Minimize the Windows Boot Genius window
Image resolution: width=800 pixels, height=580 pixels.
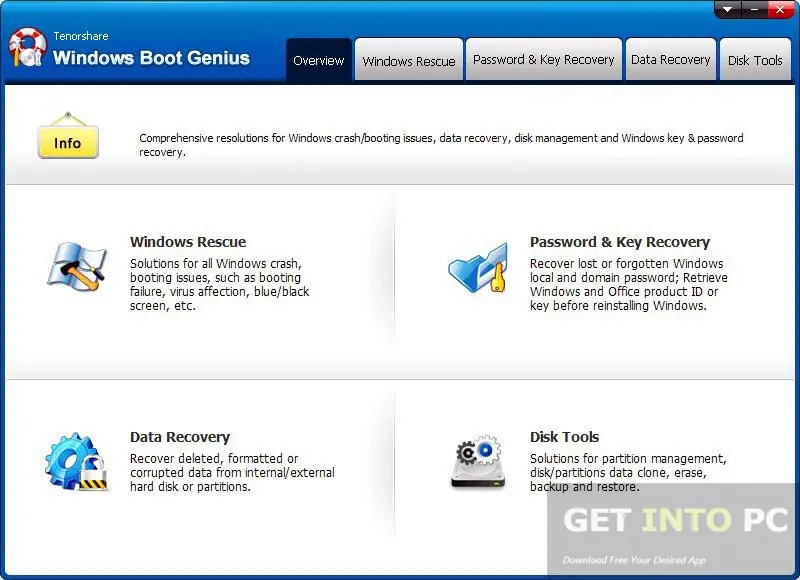pos(754,9)
